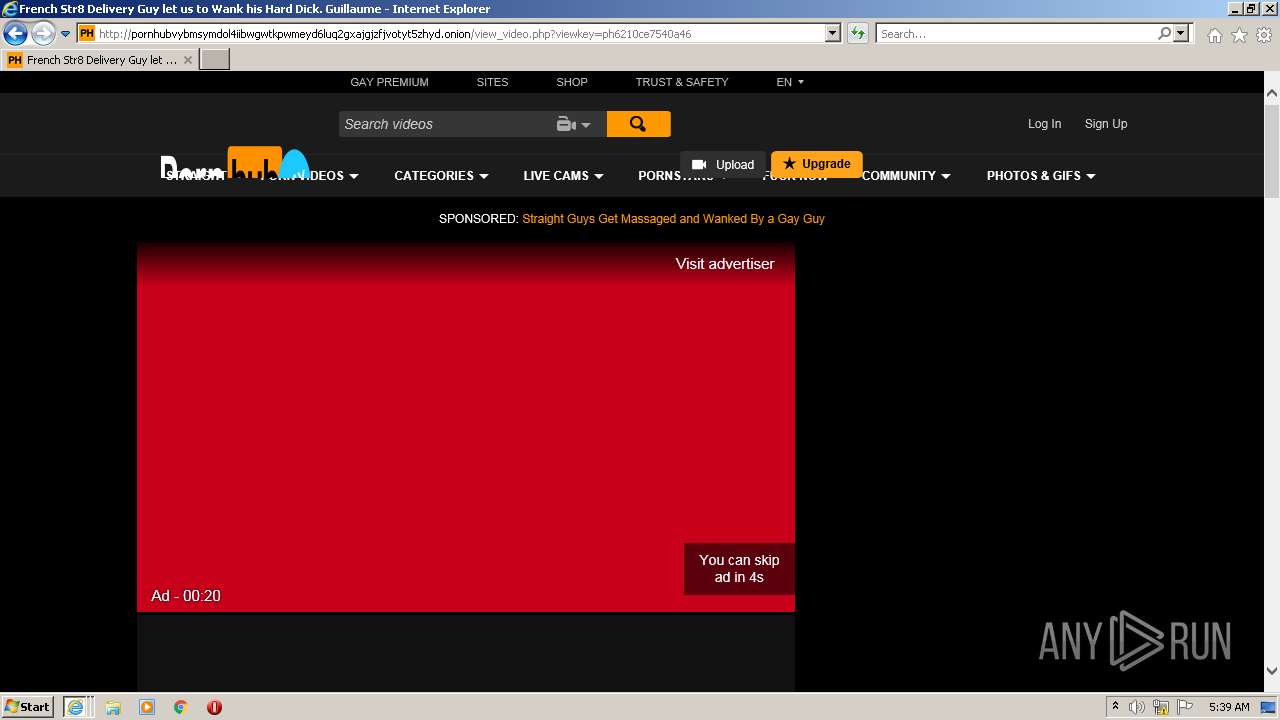Screen dimensions: 1280x720
Task: Expand the EN language dropdown
Action: pyautogui.click(x=790, y=82)
